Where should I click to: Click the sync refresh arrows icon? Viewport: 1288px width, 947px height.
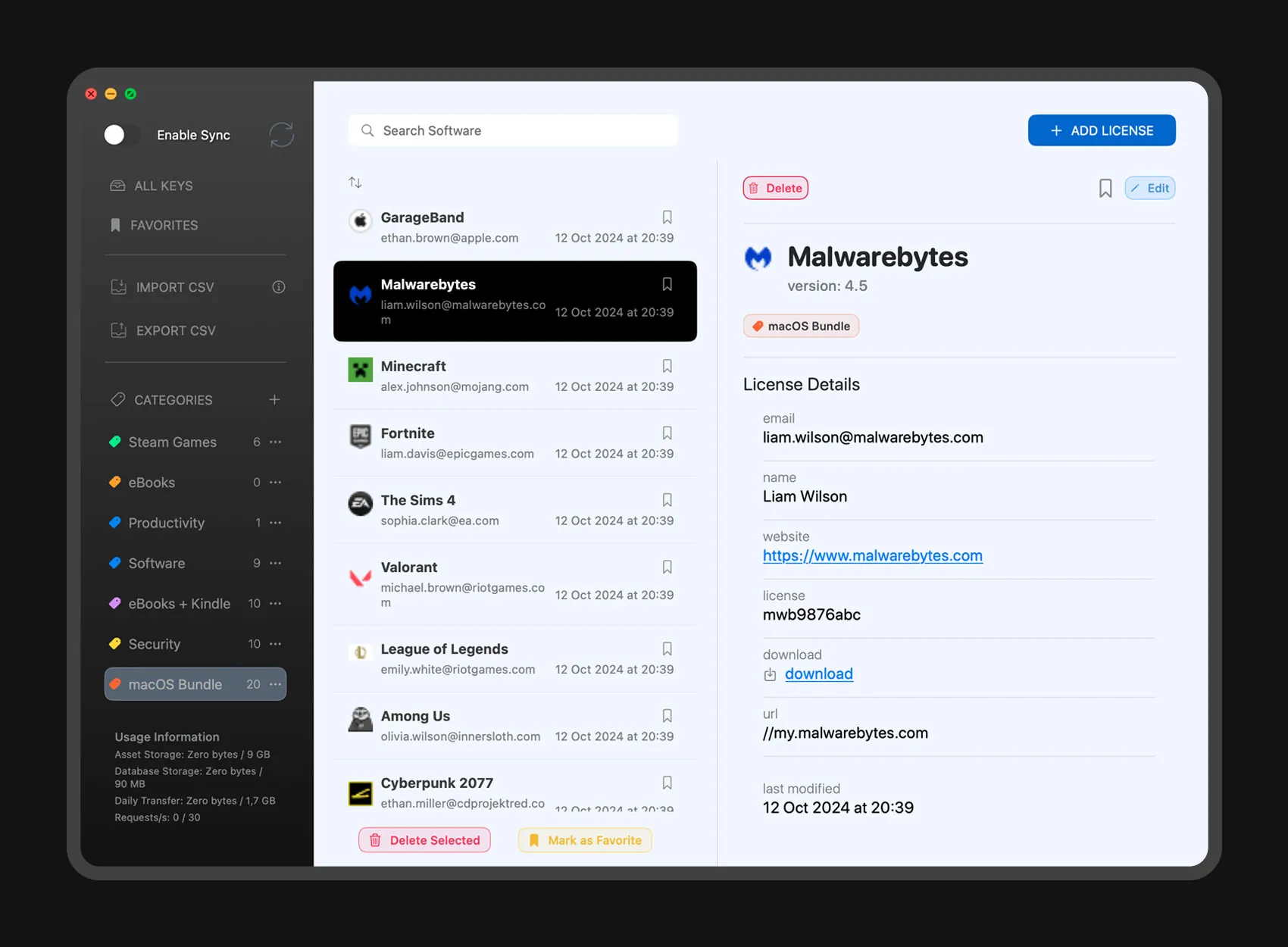pos(281,135)
